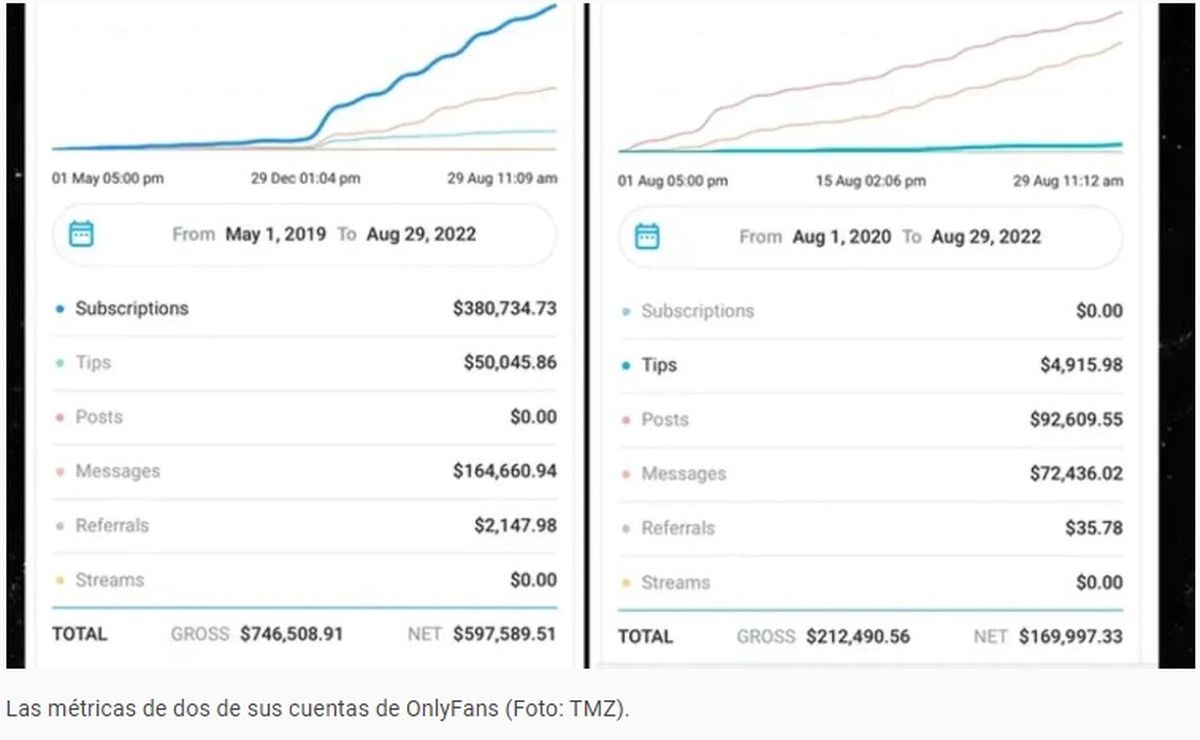This screenshot has width=1200, height=740.
Task: Open the left panel Aug 29, 2022 end date
Action: 421,235
